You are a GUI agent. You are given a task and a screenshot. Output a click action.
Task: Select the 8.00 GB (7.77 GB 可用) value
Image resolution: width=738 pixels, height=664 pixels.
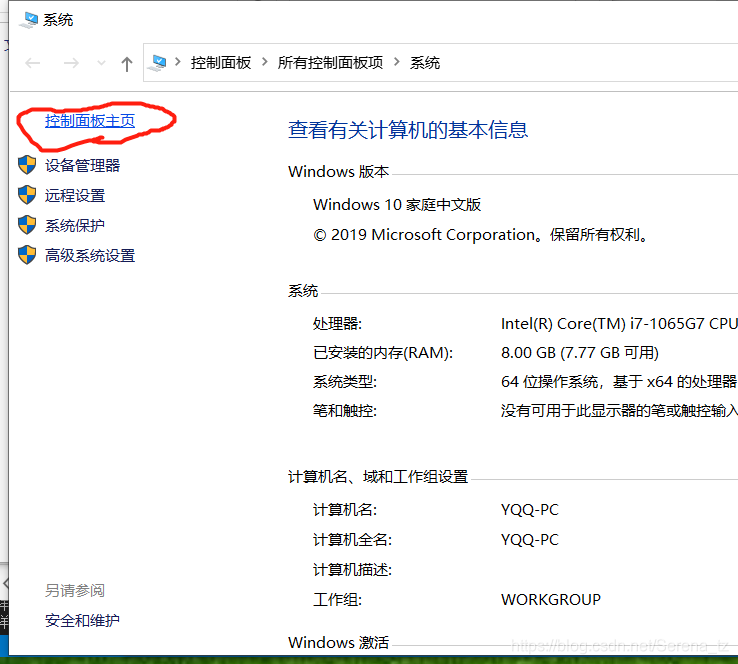(x=580, y=352)
